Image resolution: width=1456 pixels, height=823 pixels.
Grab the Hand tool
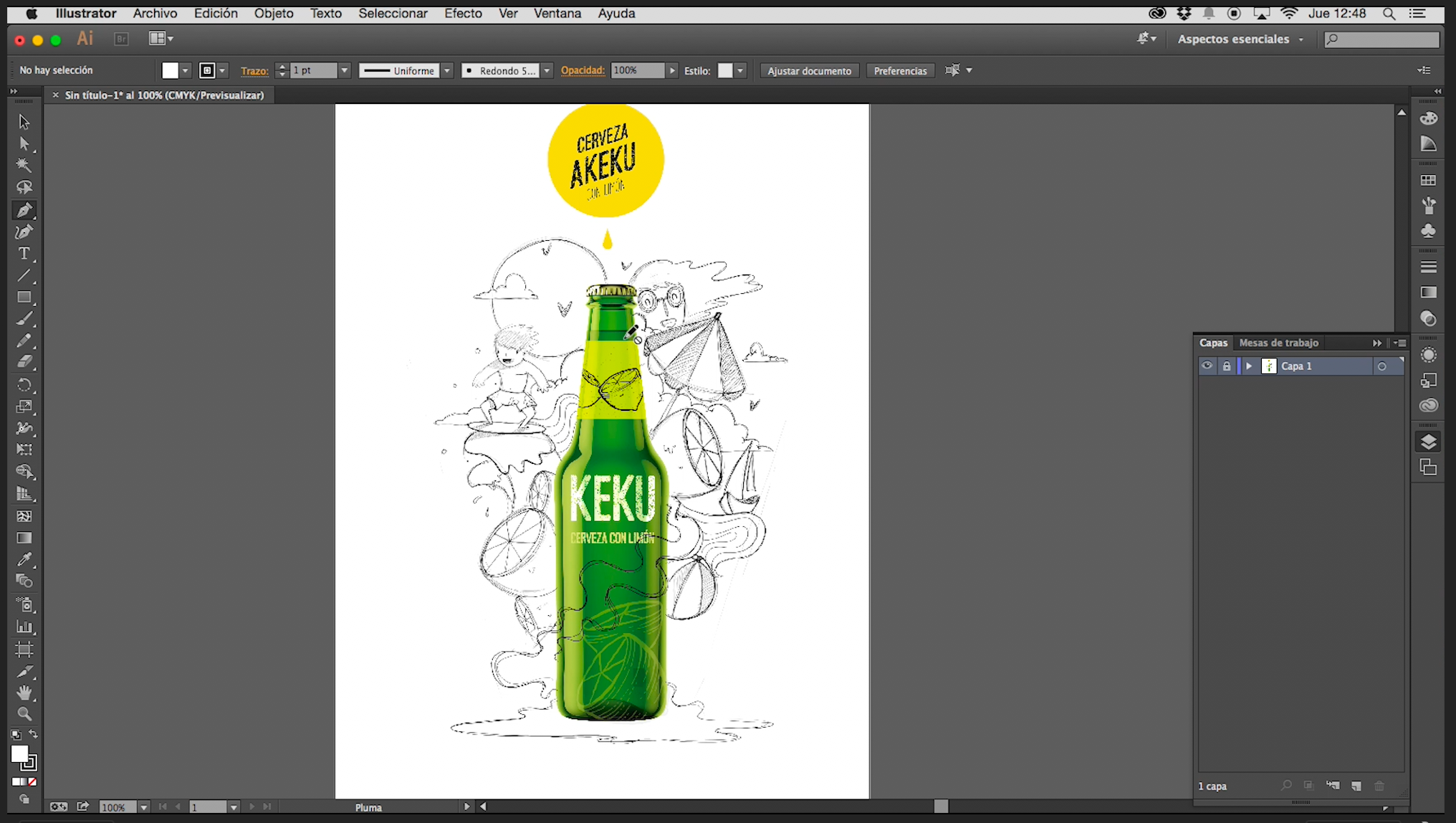[24, 692]
